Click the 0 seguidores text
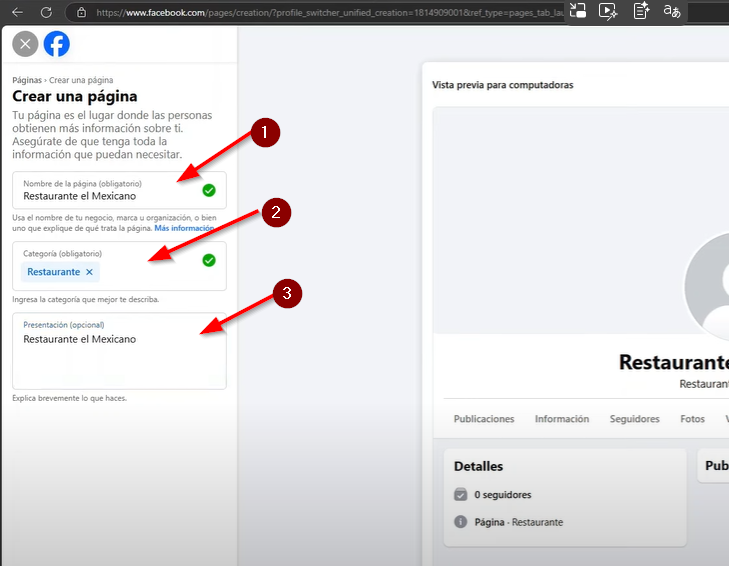Image resolution: width=729 pixels, height=566 pixels. (503, 495)
